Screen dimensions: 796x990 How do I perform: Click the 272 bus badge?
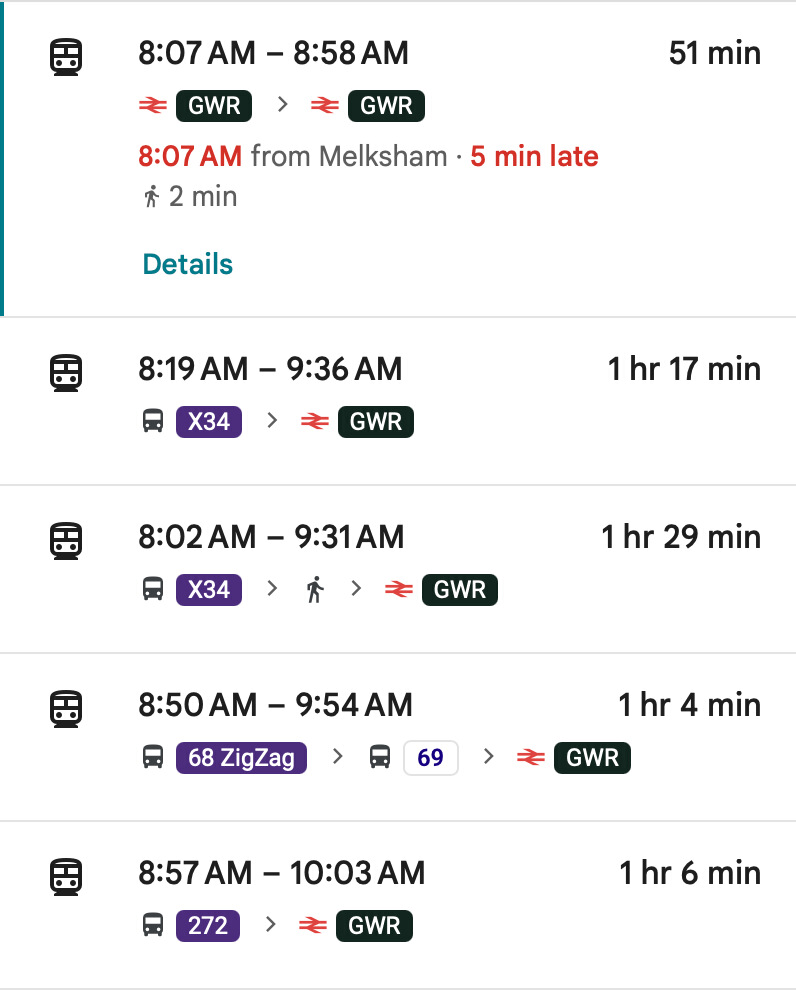(208, 926)
